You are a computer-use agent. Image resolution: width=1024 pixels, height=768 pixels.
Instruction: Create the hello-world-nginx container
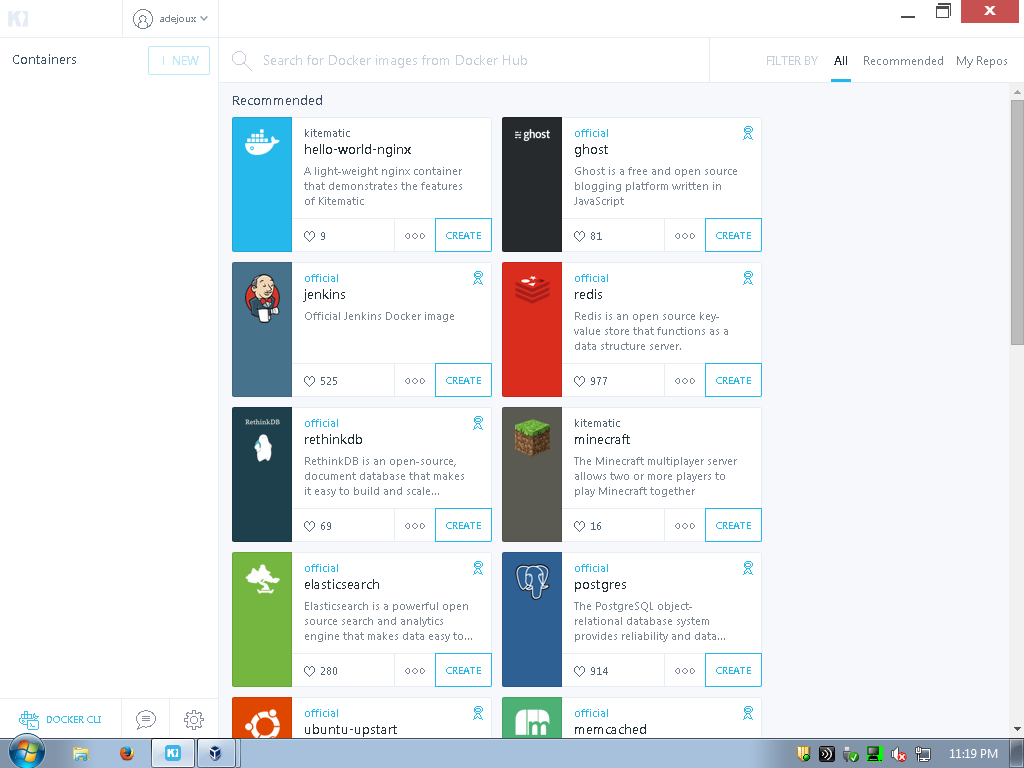[463, 235]
